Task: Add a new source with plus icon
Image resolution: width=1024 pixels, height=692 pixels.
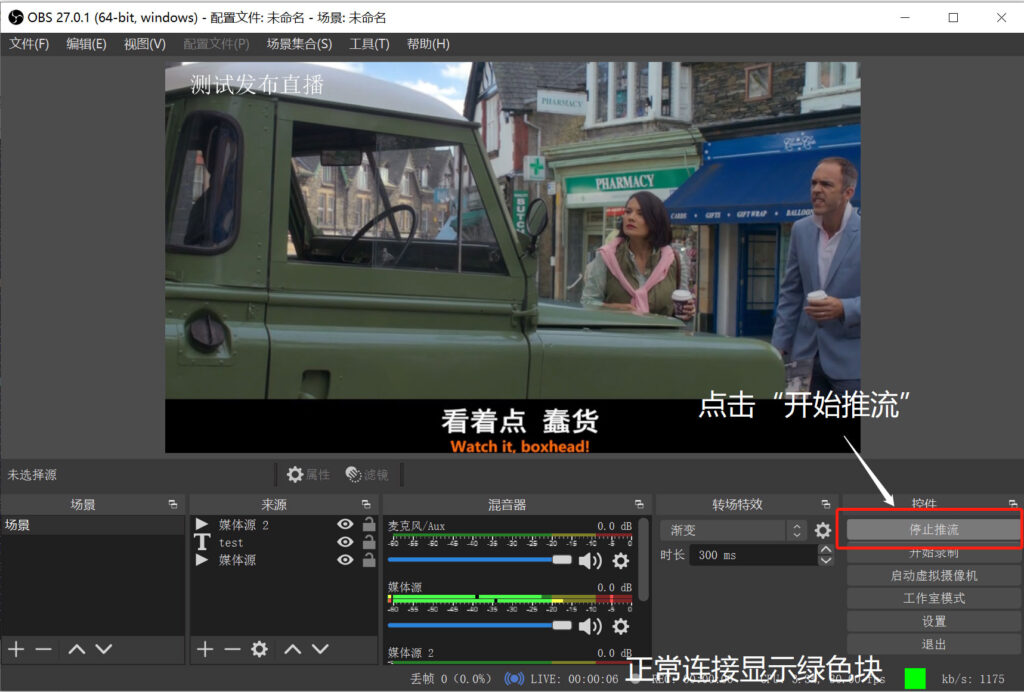Action: pos(204,649)
